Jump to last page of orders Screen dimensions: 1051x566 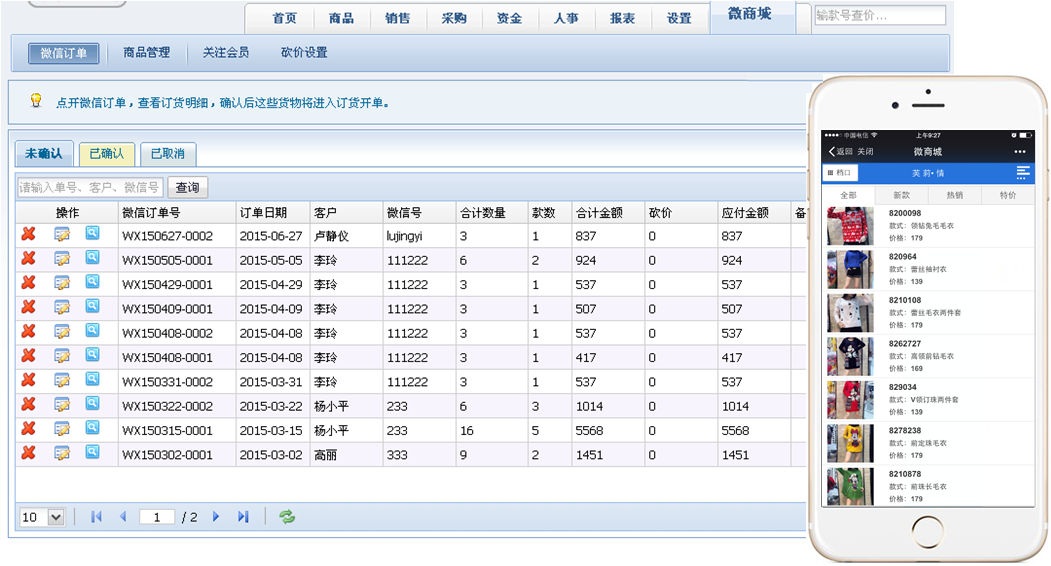click(243, 517)
